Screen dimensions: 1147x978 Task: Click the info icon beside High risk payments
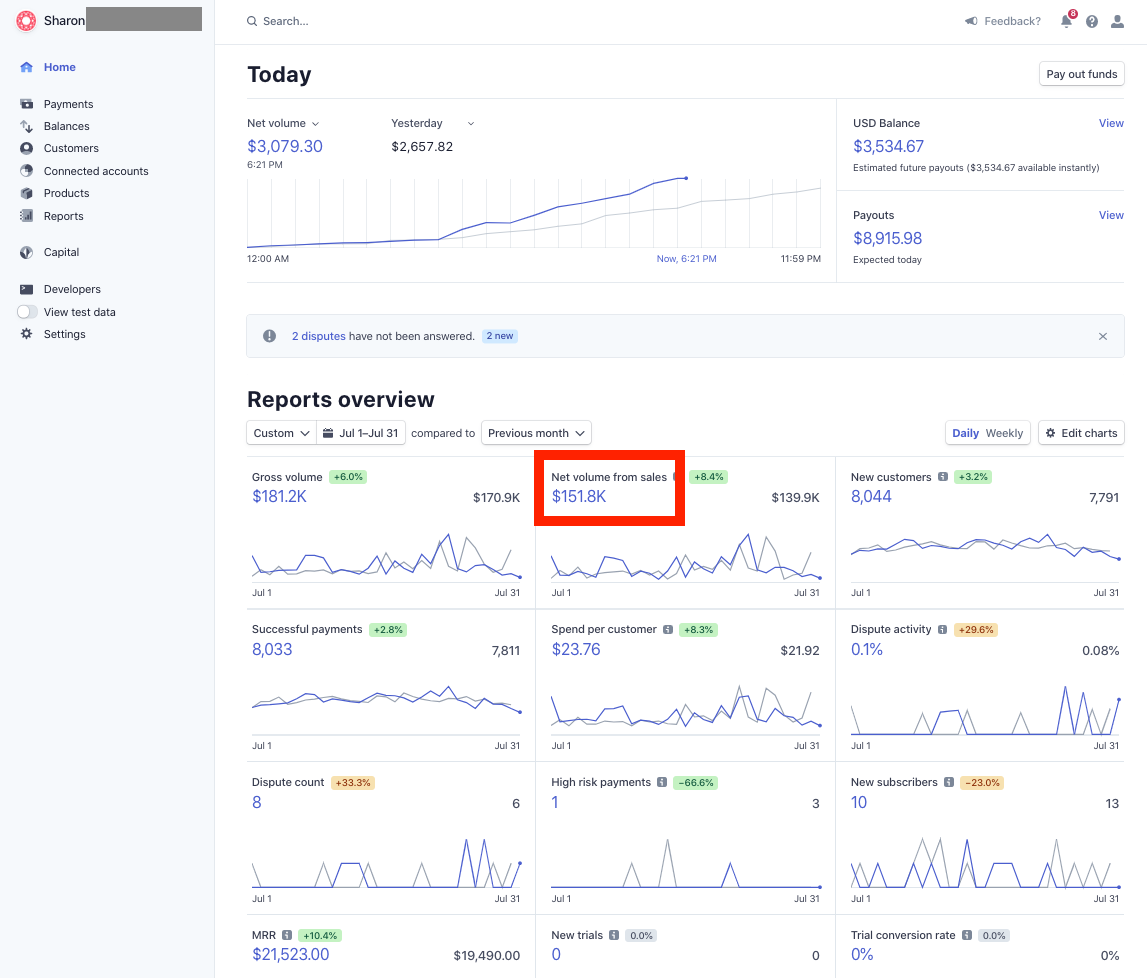661,783
